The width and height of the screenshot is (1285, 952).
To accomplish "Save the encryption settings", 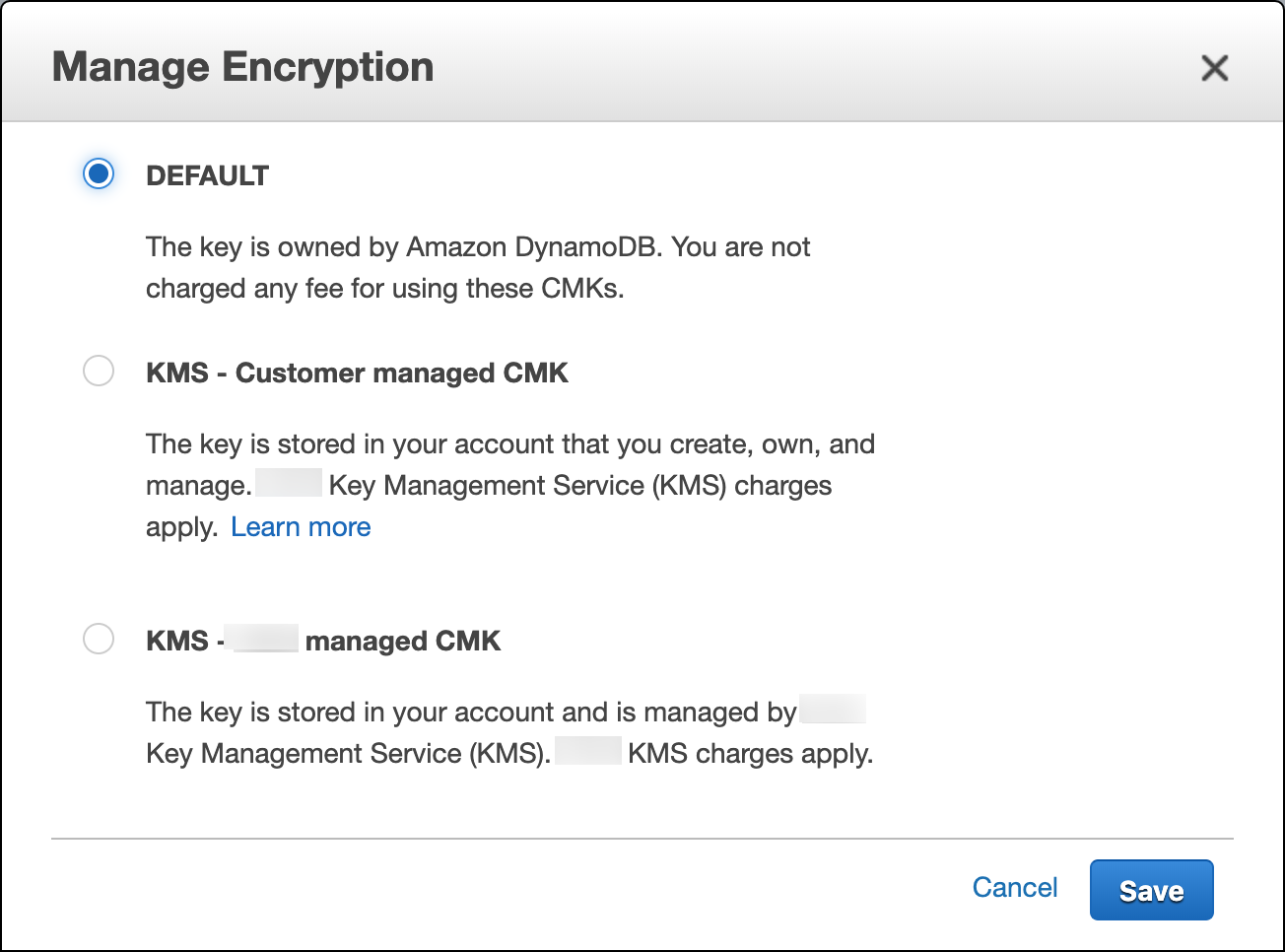I will coord(1151,890).
